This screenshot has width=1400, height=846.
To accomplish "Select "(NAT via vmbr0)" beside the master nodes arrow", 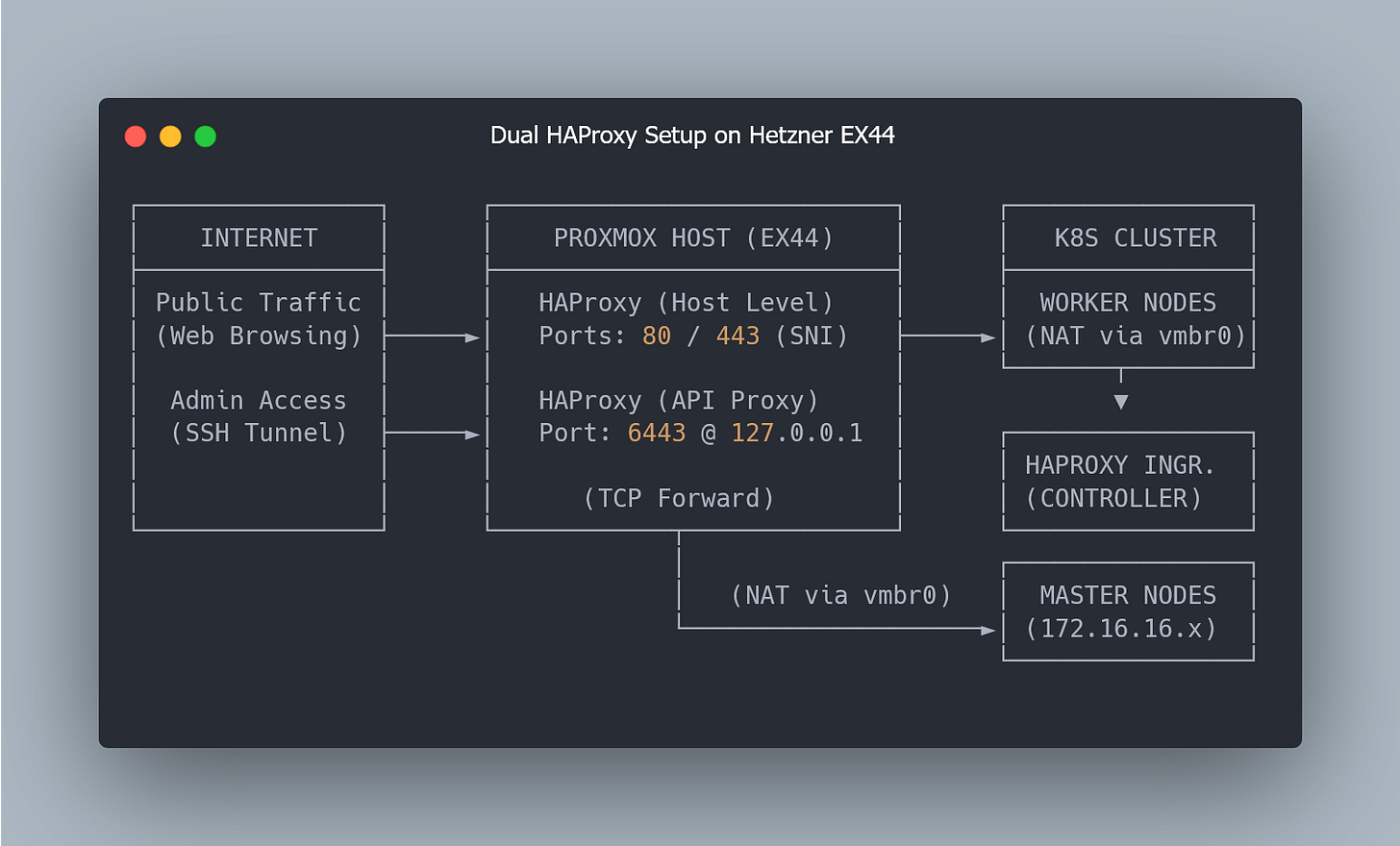I will tap(841, 596).
